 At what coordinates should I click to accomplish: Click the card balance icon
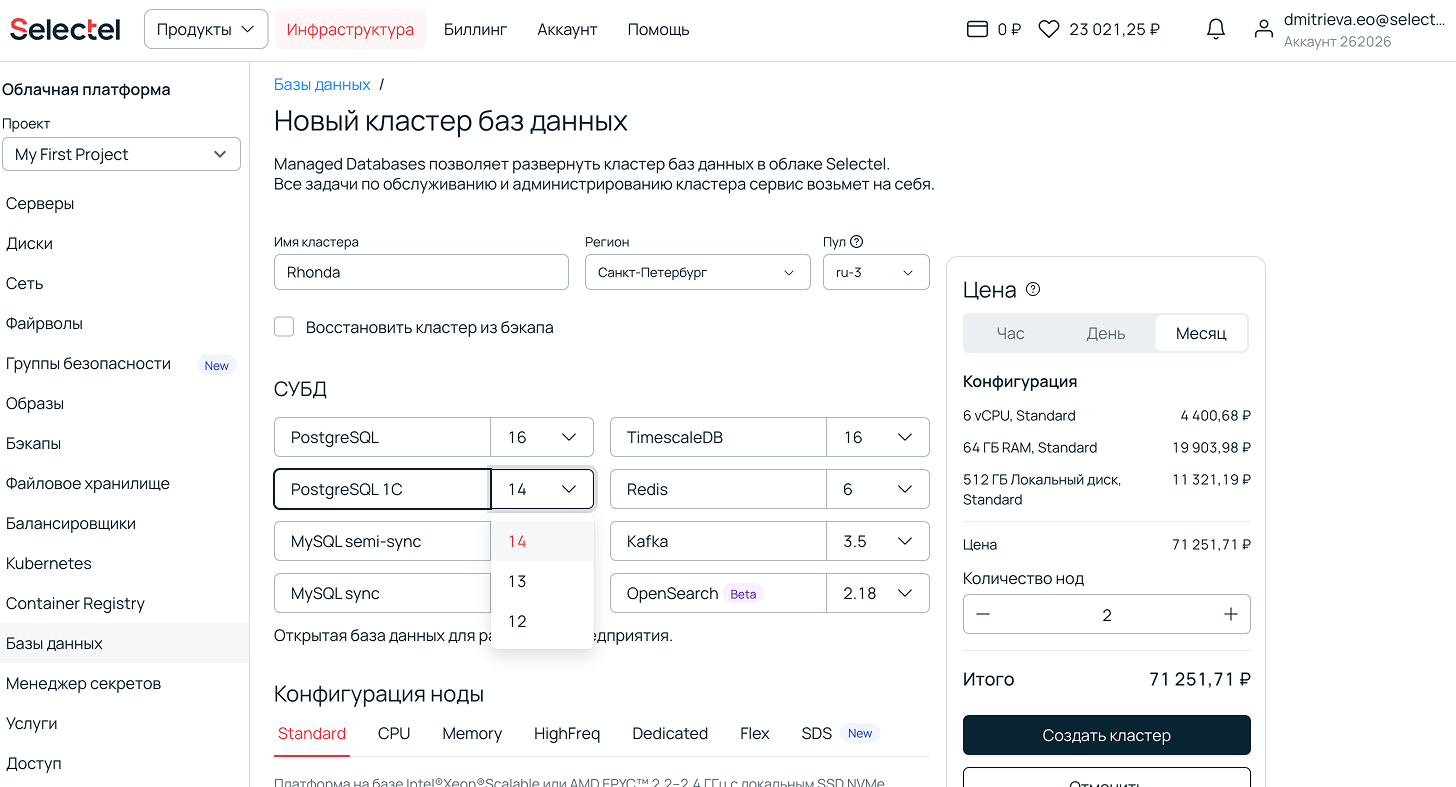pos(977,30)
